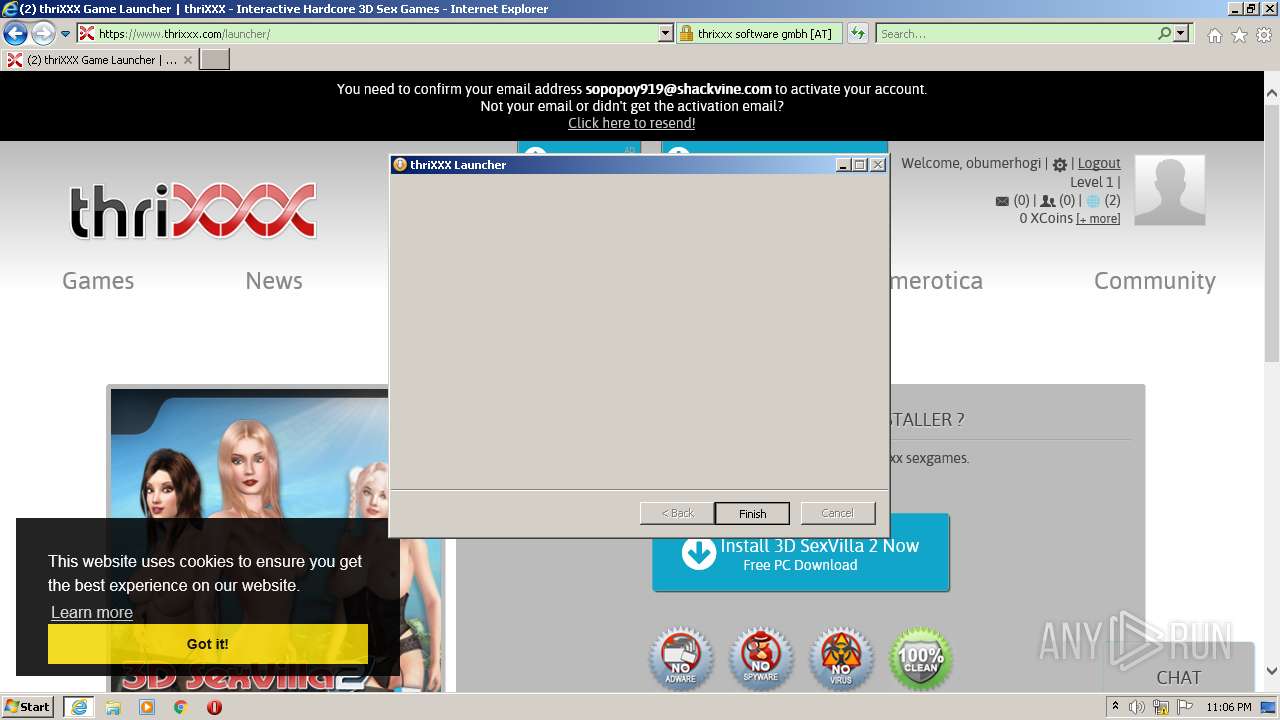Image resolution: width=1280 pixels, height=720 pixels.
Task: Open the CHAT panel
Action: click(1178, 678)
